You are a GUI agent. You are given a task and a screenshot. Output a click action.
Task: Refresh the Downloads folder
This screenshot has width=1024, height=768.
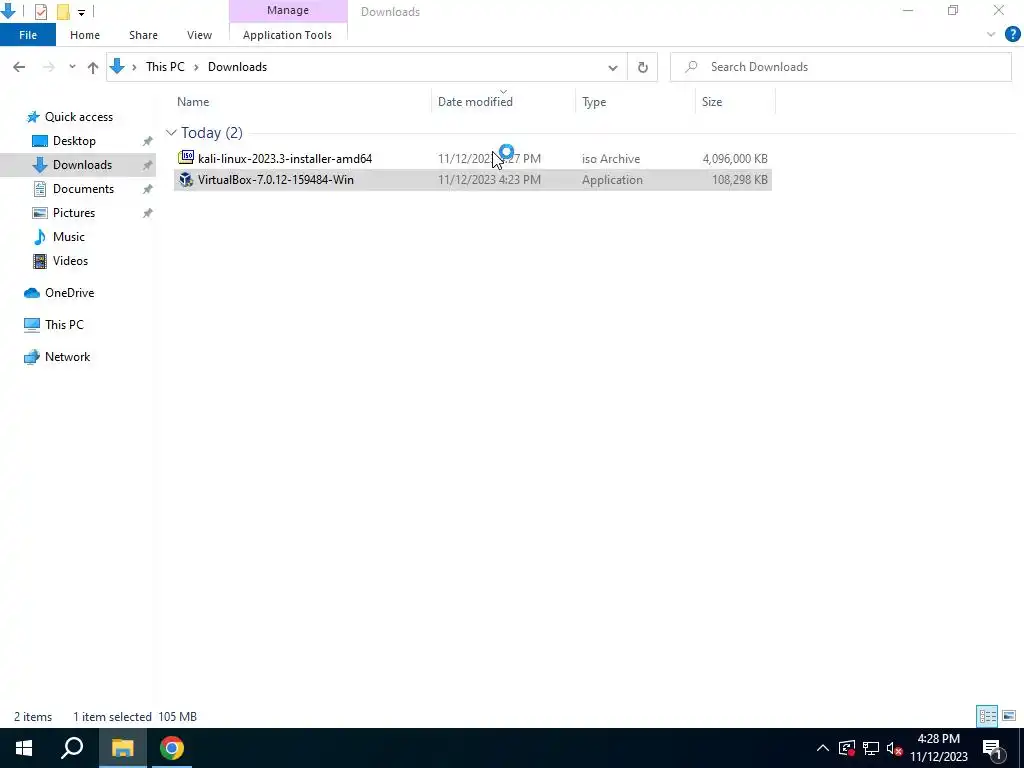(643, 67)
